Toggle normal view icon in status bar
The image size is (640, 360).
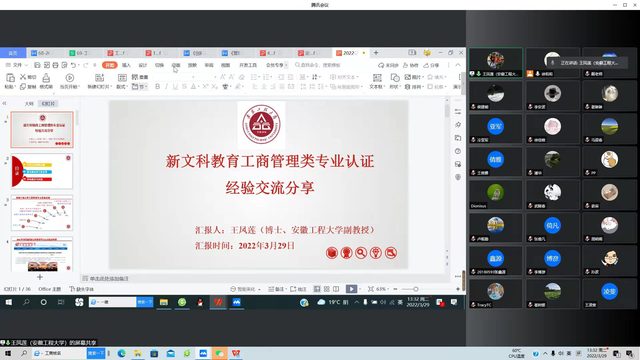[x=317, y=289]
